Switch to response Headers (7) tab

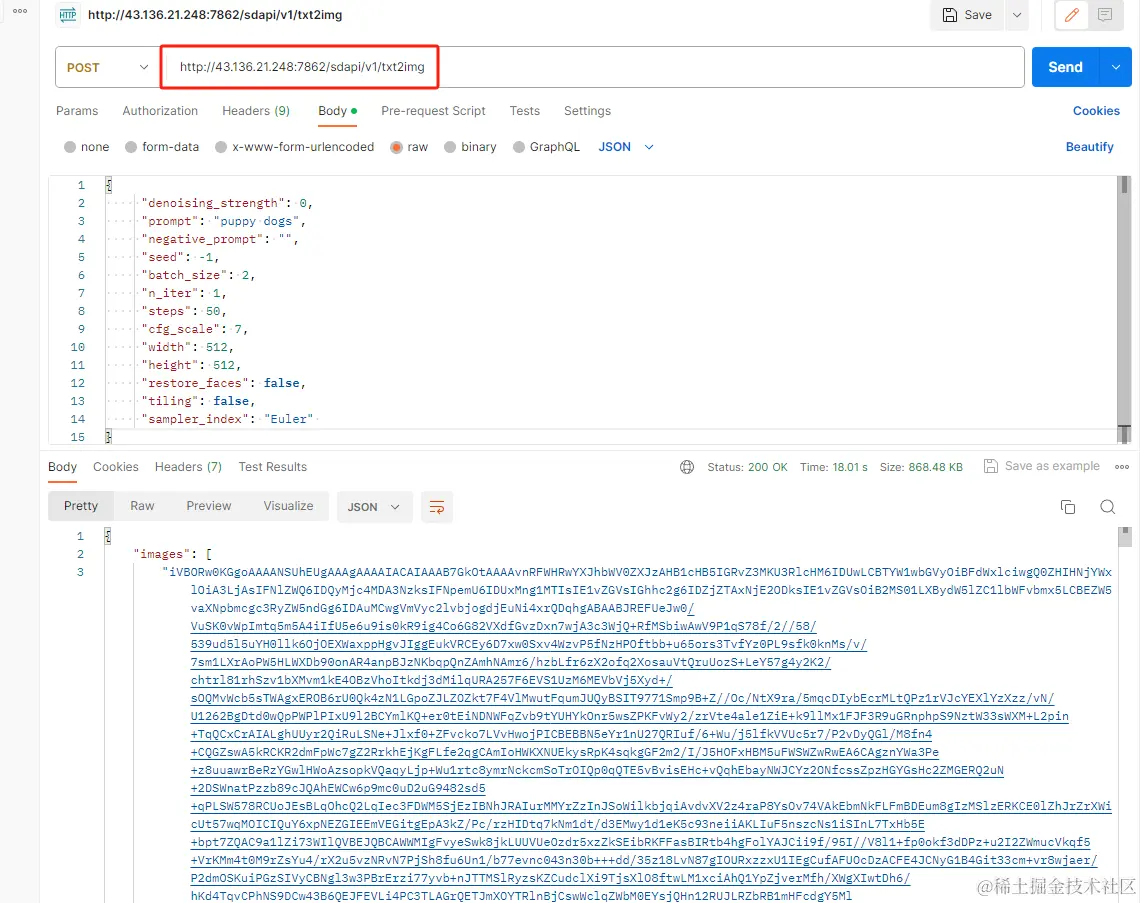point(188,467)
